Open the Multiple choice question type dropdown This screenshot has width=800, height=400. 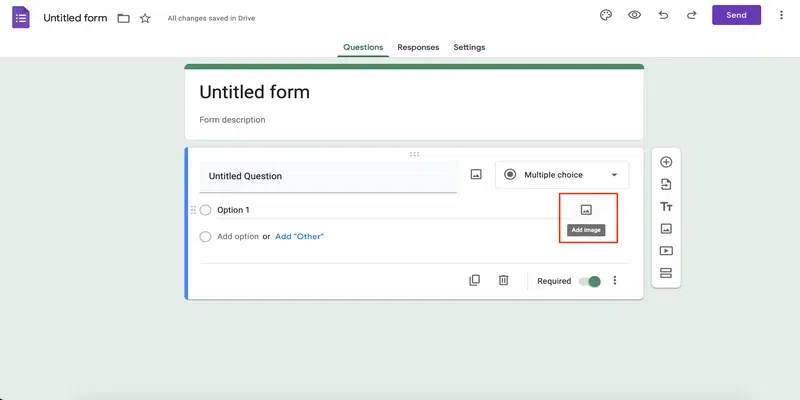[562, 175]
